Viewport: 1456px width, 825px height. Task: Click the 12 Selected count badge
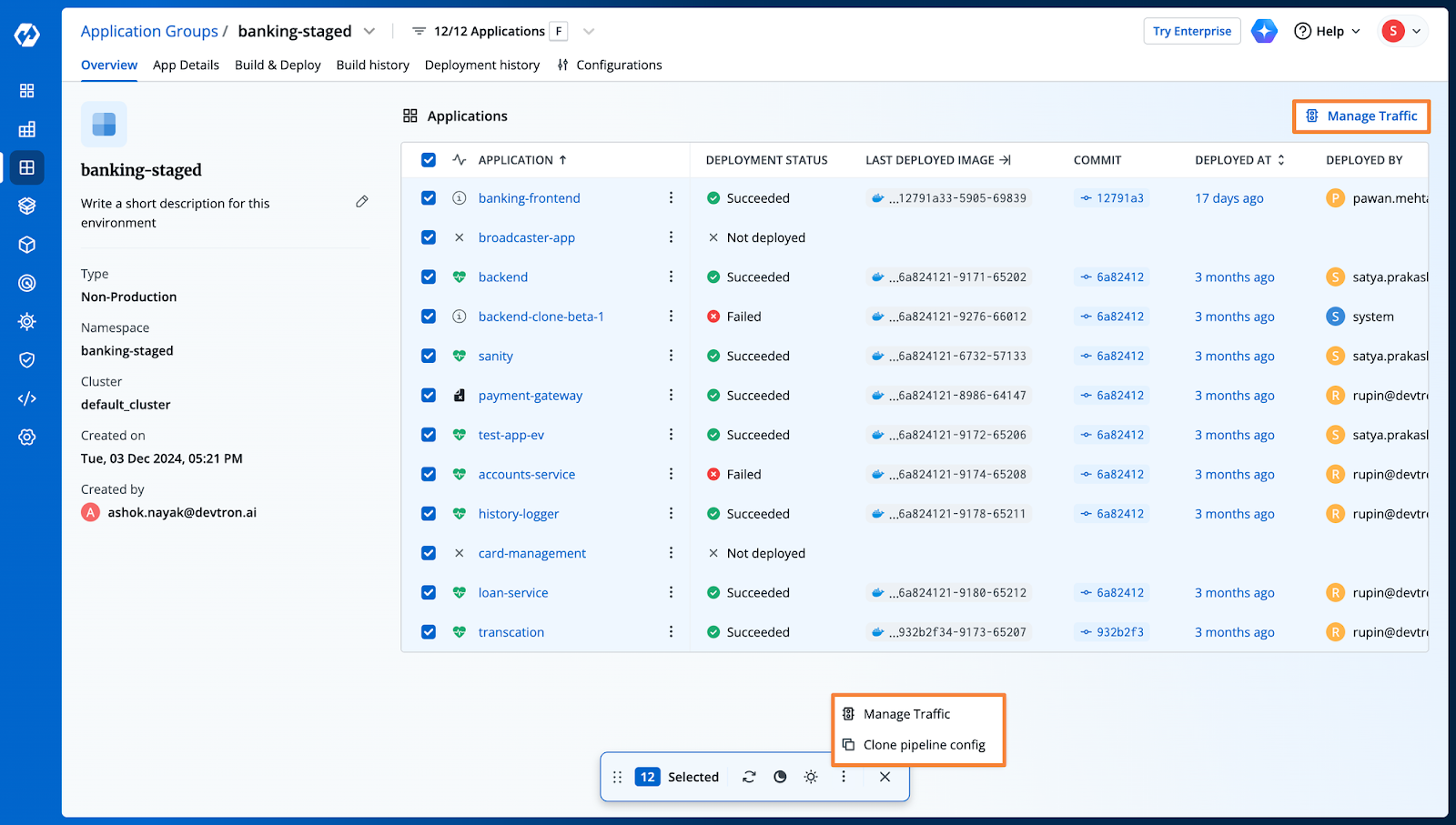pos(647,777)
